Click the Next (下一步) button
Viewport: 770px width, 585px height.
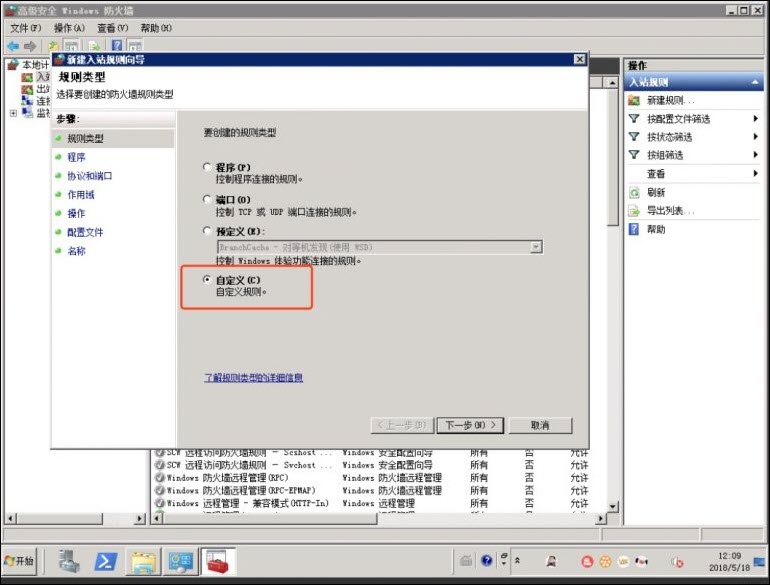pos(469,425)
